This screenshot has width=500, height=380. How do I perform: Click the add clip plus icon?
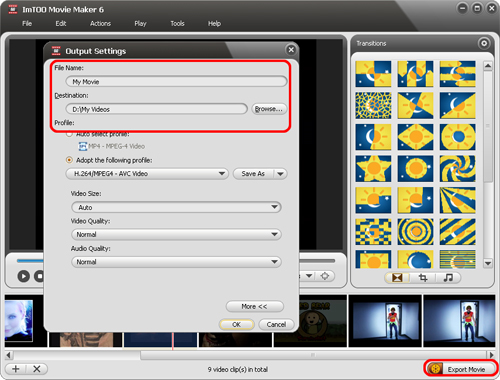pos(16,369)
